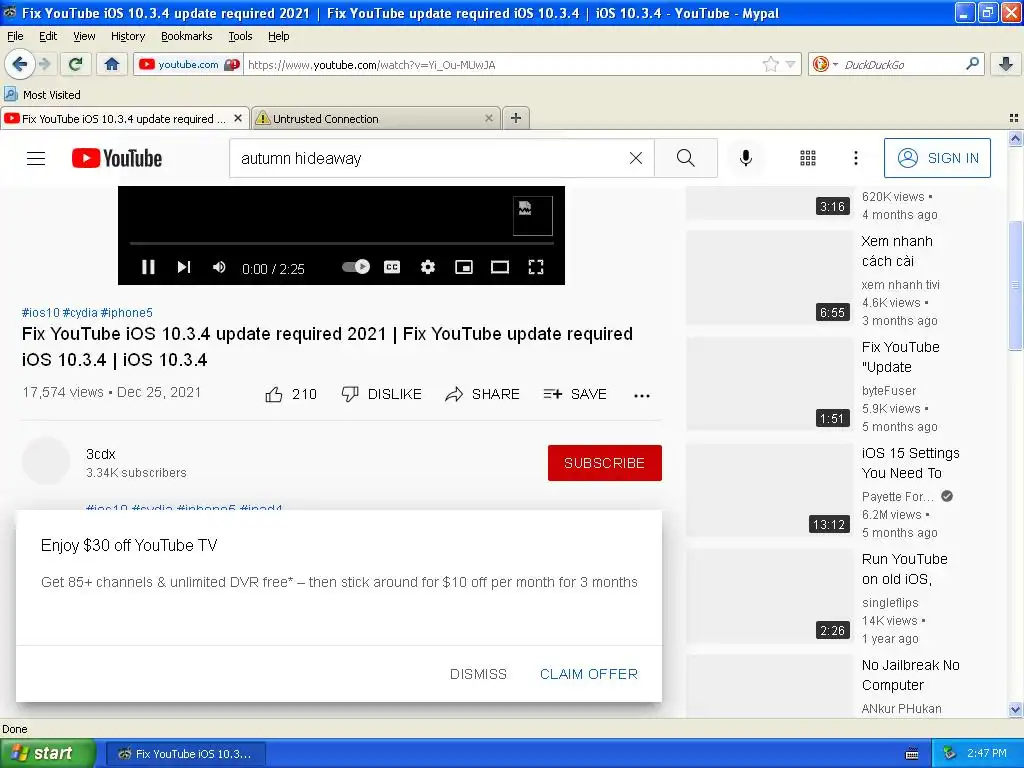1024x768 pixels.
Task: Open the downloads arrow button
Action: 1006,64
